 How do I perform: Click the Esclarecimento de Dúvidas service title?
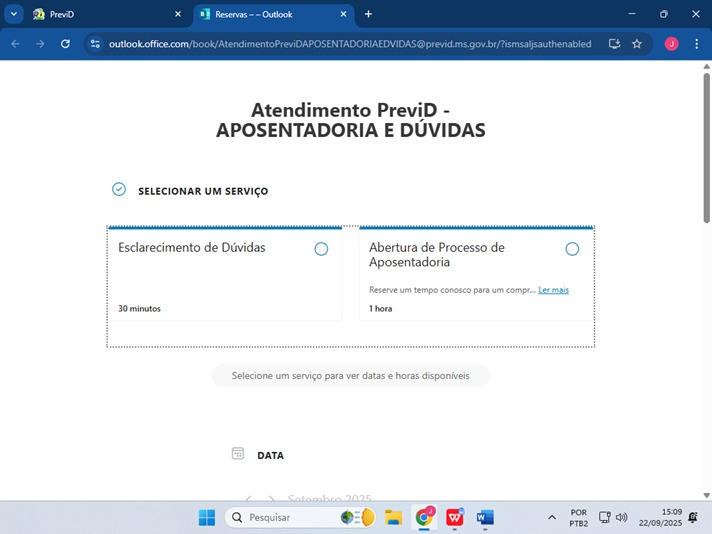[192, 247]
